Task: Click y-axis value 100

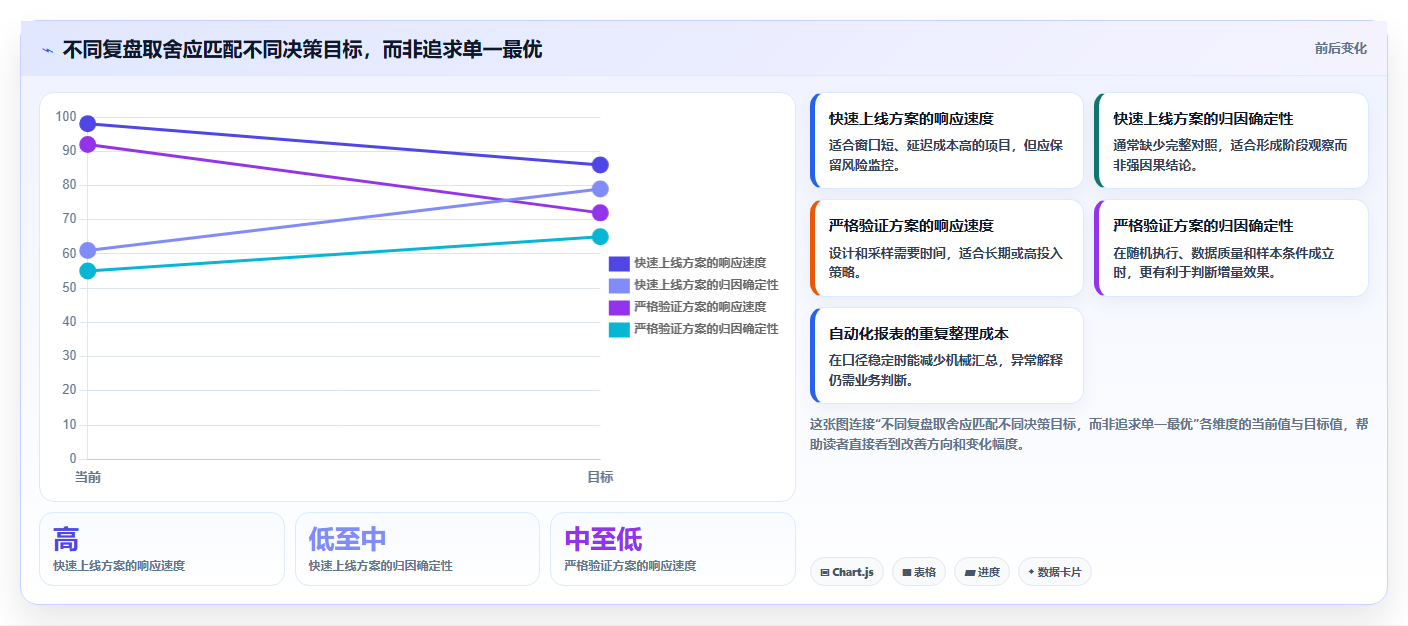Action: click(66, 117)
